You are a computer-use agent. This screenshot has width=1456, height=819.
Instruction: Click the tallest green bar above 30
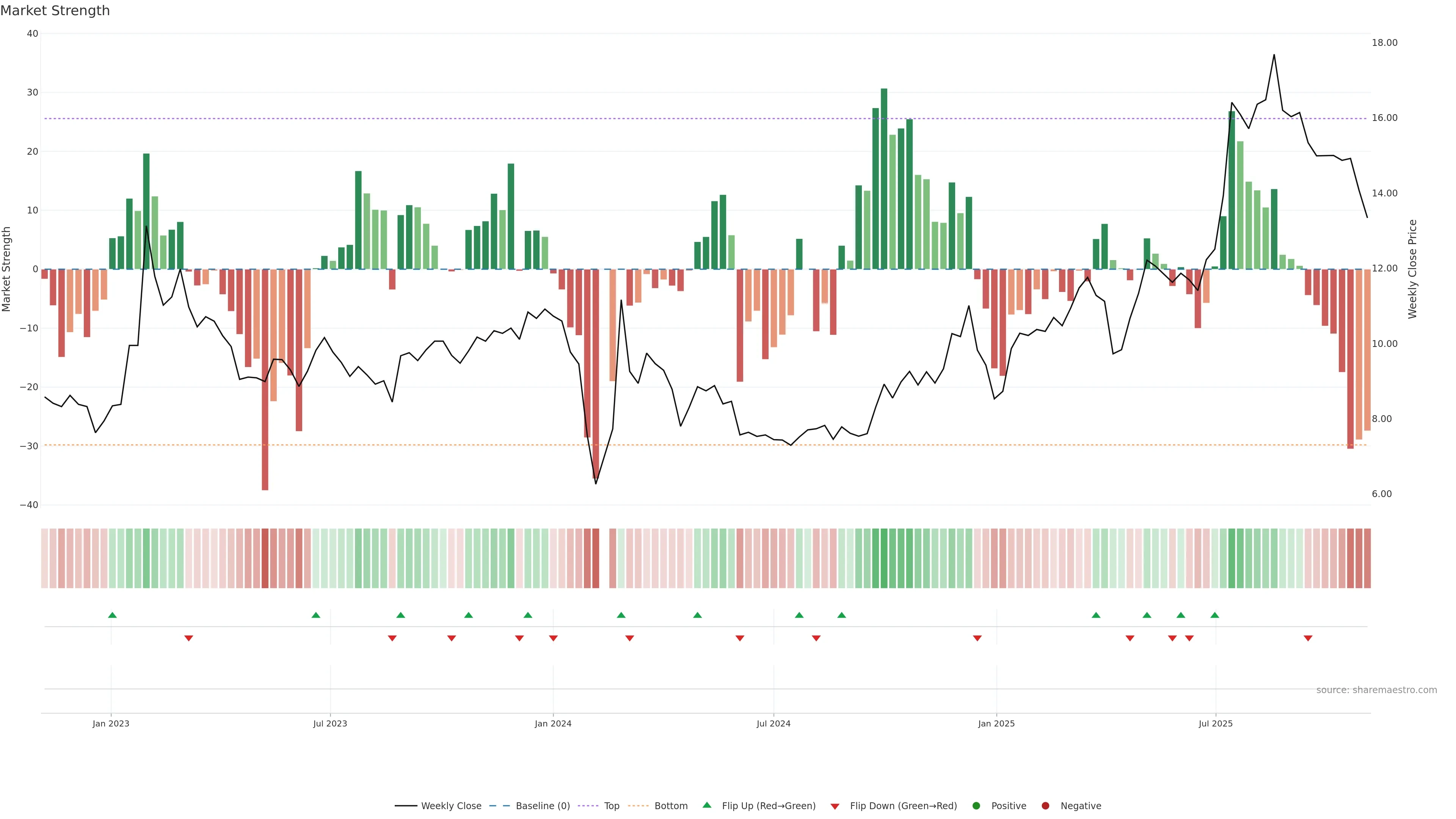[884, 178]
